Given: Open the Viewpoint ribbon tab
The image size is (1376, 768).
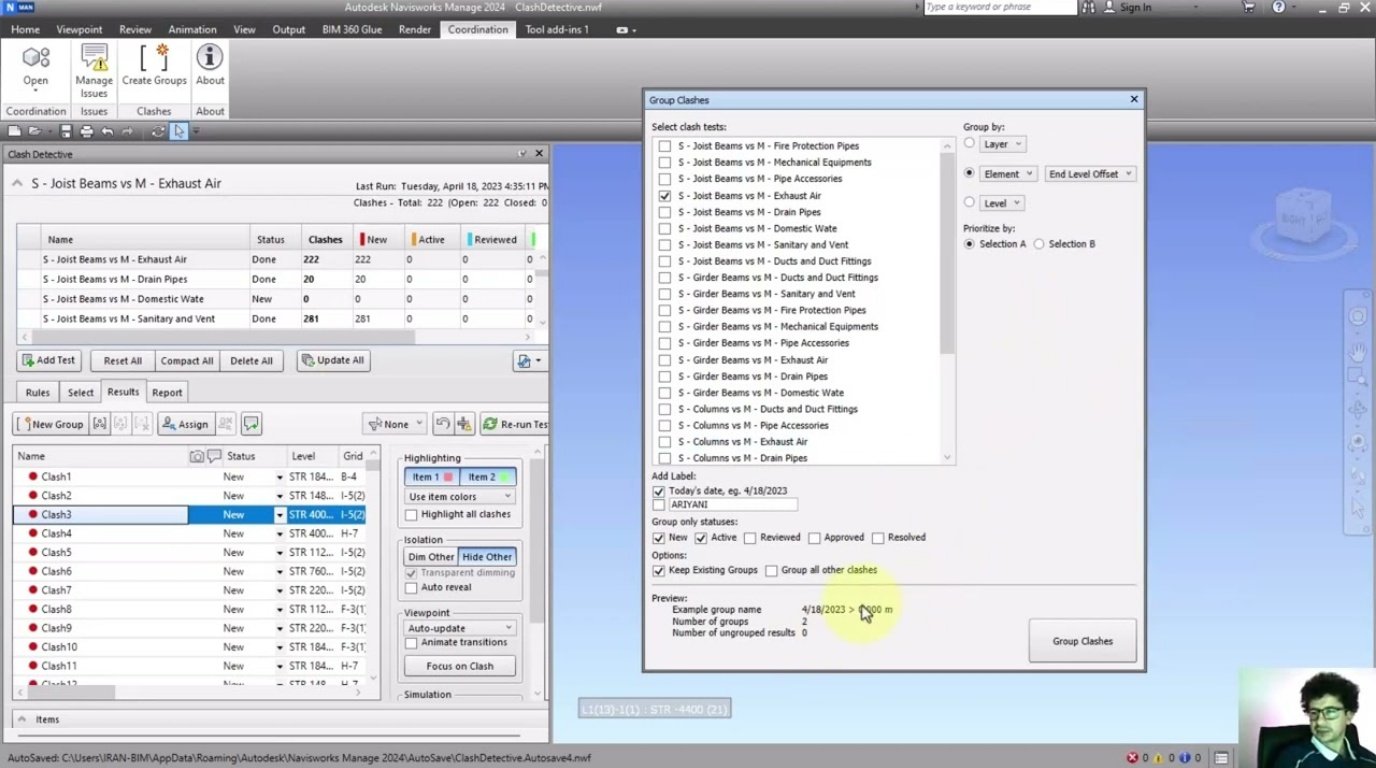Looking at the screenshot, I should click(x=79, y=30).
